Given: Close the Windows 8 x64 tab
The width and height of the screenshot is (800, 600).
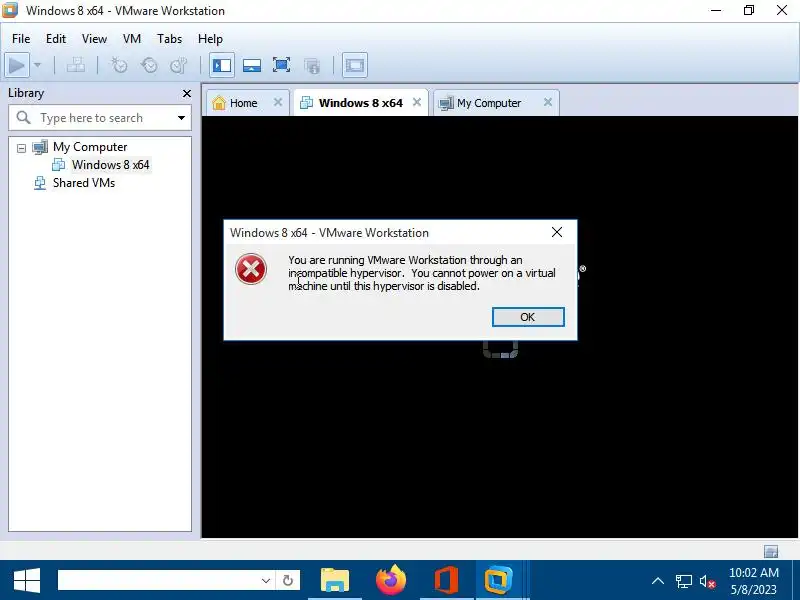Looking at the screenshot, I should (x=417, y=102).
